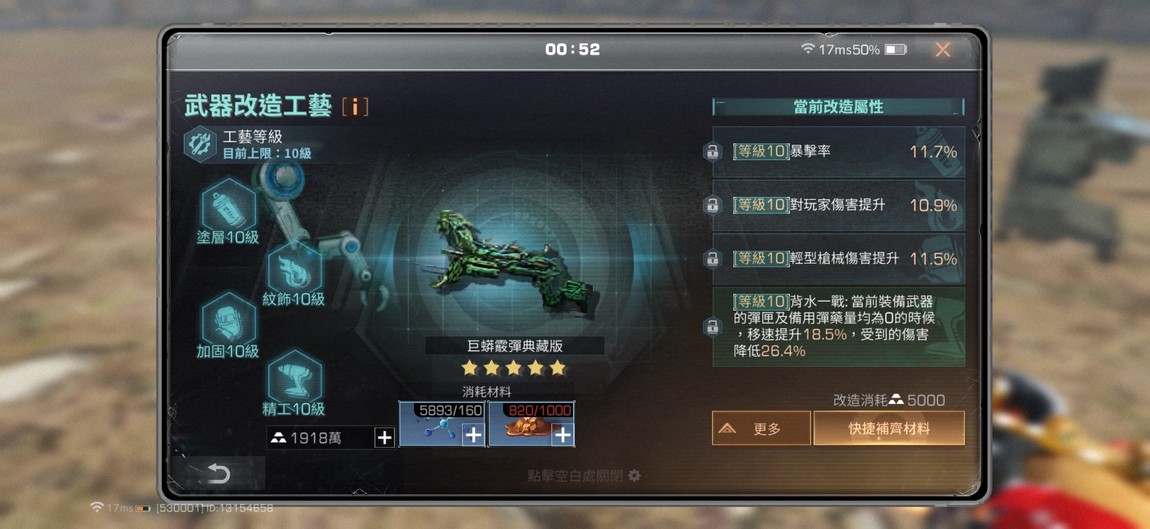Click the 快捷補齊材料 button
Screen dimensions: 1150x529
(889, 428)
